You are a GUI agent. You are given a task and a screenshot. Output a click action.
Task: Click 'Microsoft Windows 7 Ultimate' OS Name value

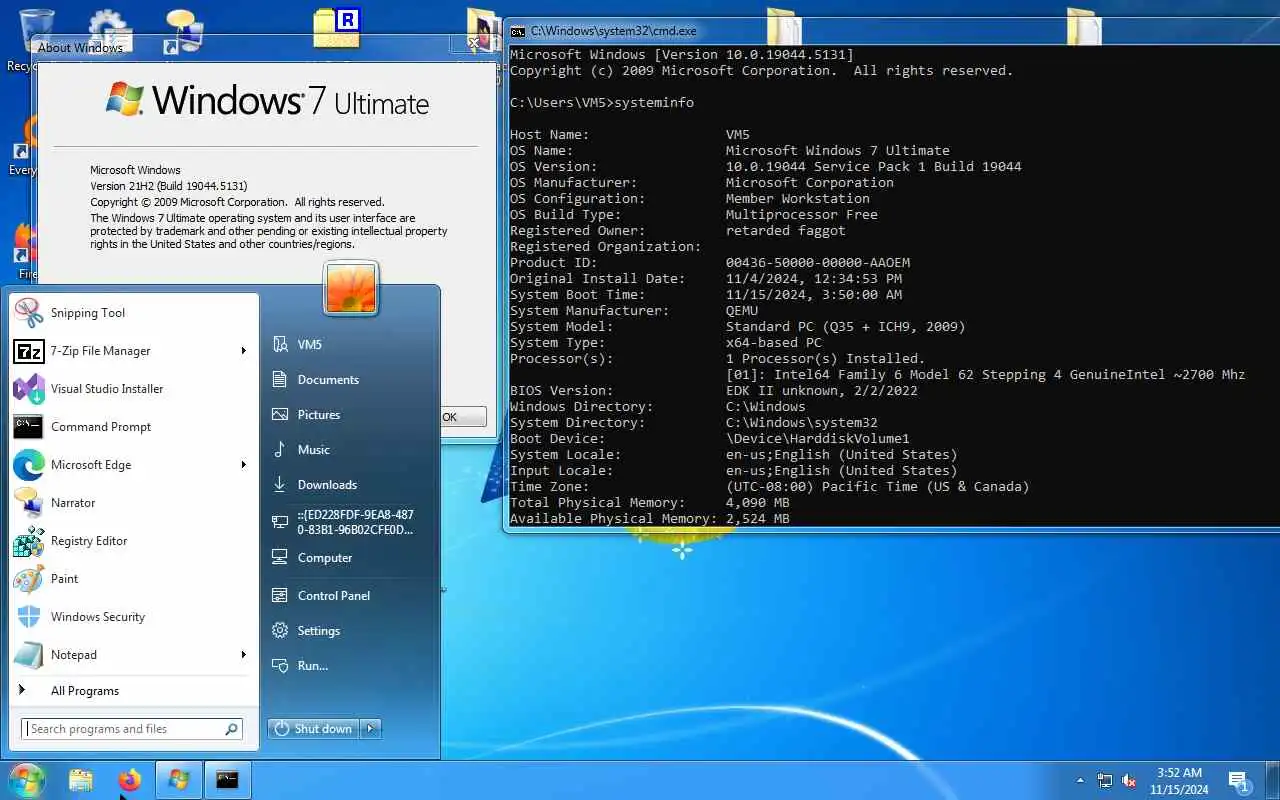pyautogui.click(x=838, y=151)
